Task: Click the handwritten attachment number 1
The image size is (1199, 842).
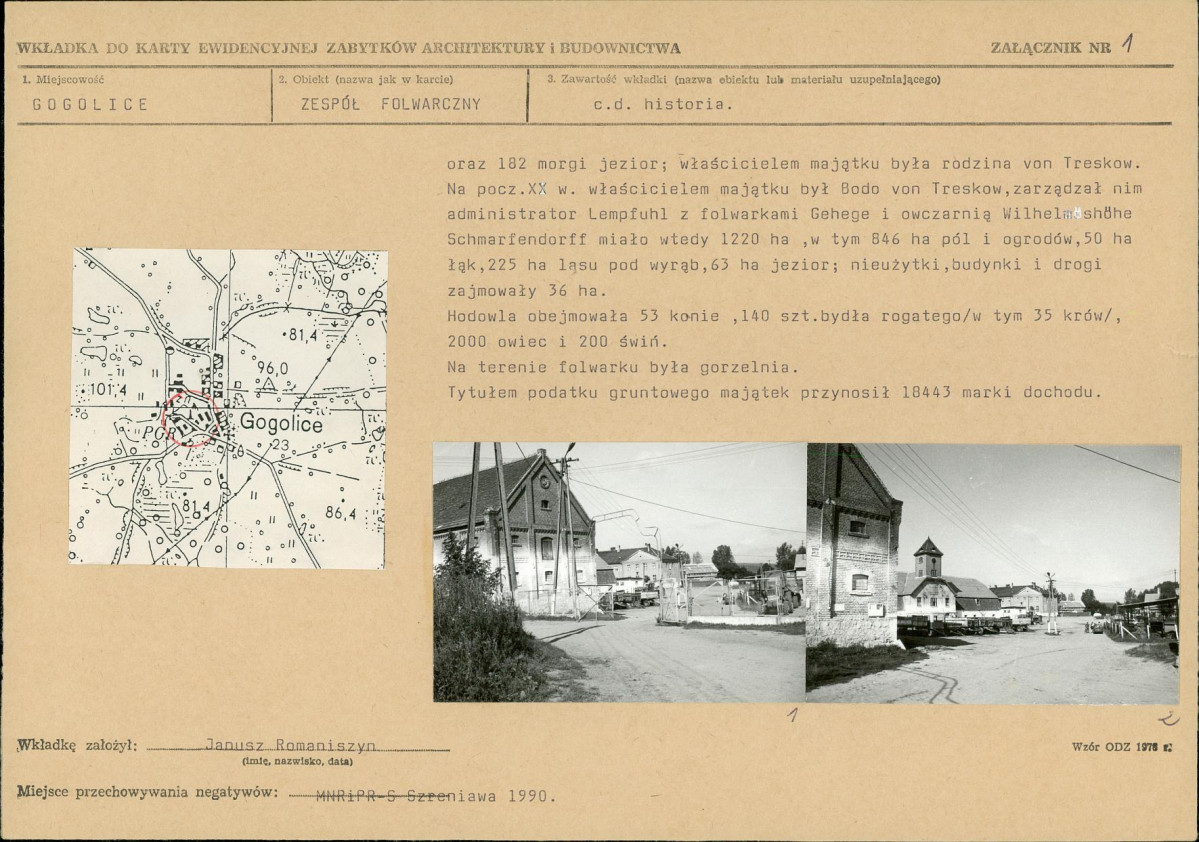Action: click(x=1127, y=43)
